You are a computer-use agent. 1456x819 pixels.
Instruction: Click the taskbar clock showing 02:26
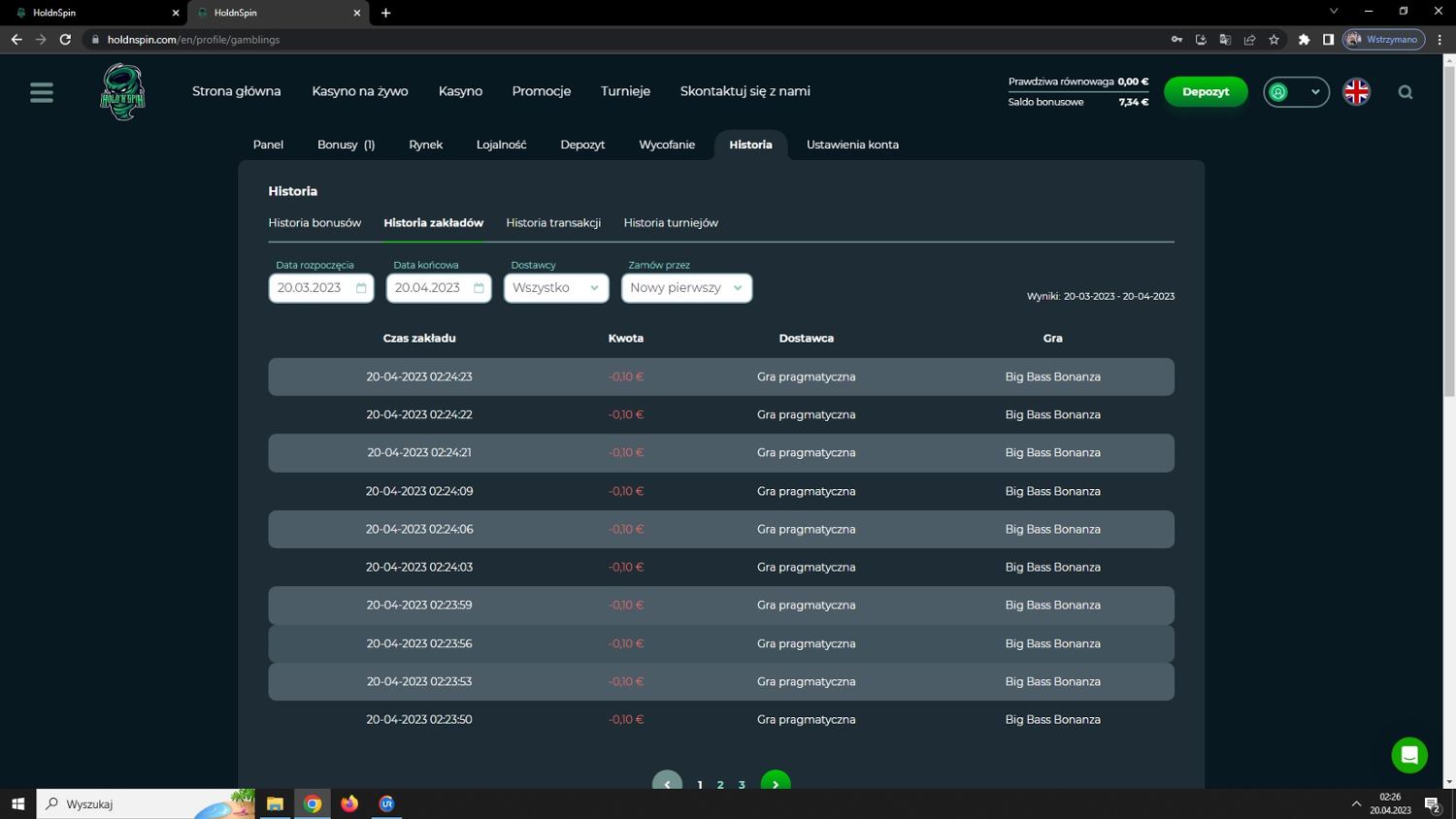pos(1390,803)
